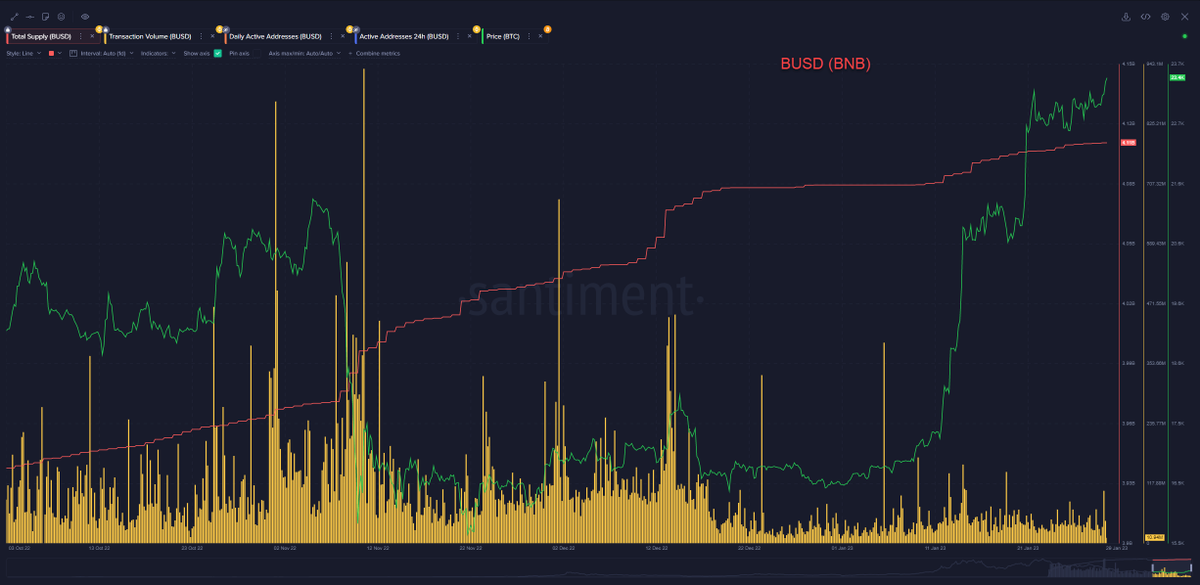Click Combine metrics button

point(374,53)
